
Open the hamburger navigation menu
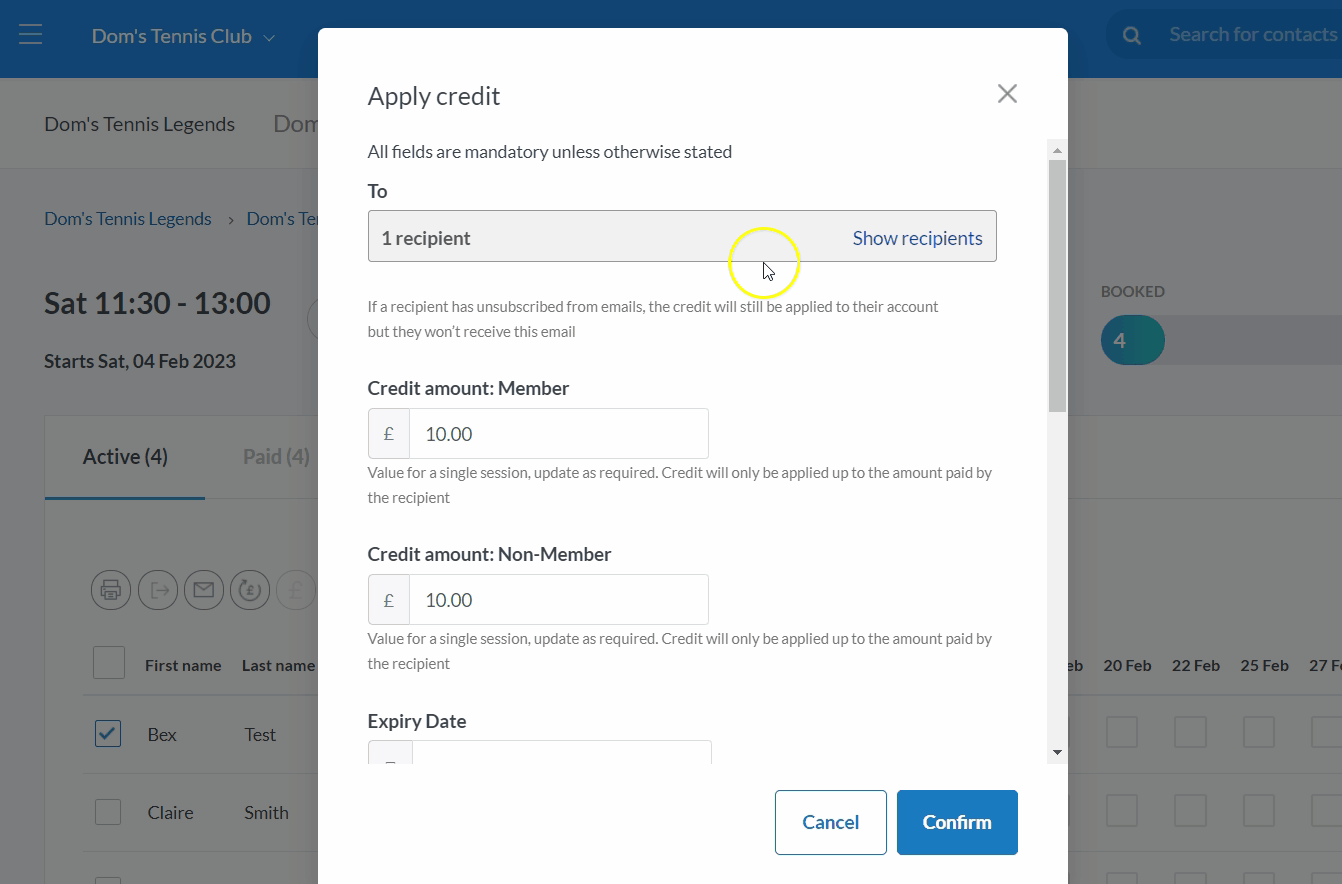click(30, 35)
